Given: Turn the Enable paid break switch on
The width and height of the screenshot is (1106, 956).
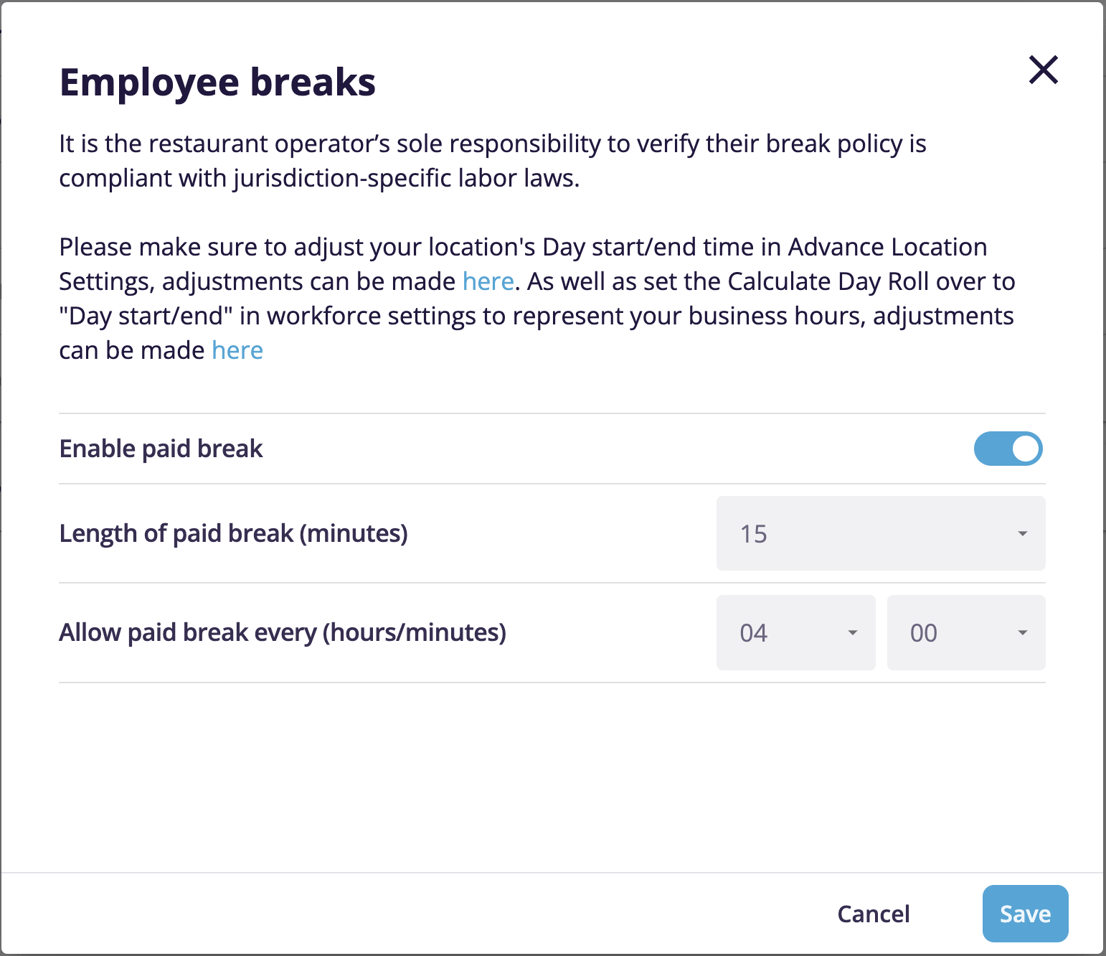Looking at the screenshot, I should [x=1008, y=448].
